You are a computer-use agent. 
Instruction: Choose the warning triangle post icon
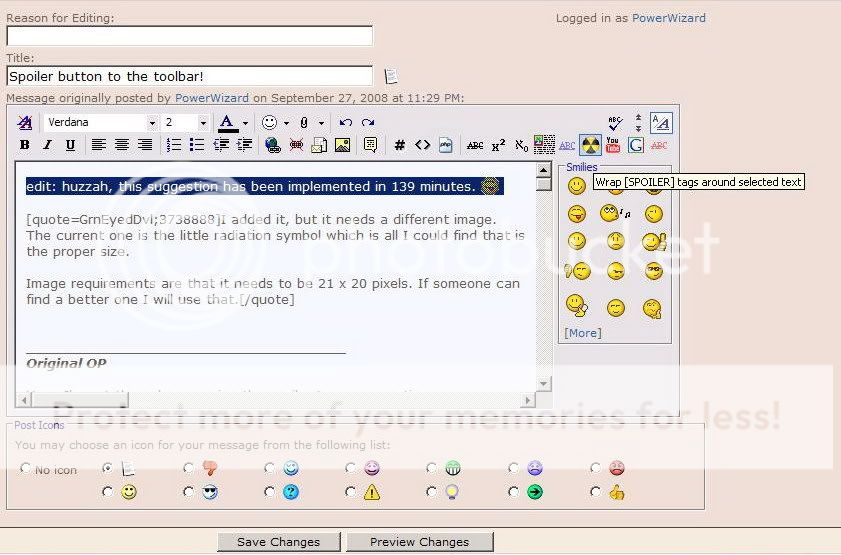coord(351,492)
